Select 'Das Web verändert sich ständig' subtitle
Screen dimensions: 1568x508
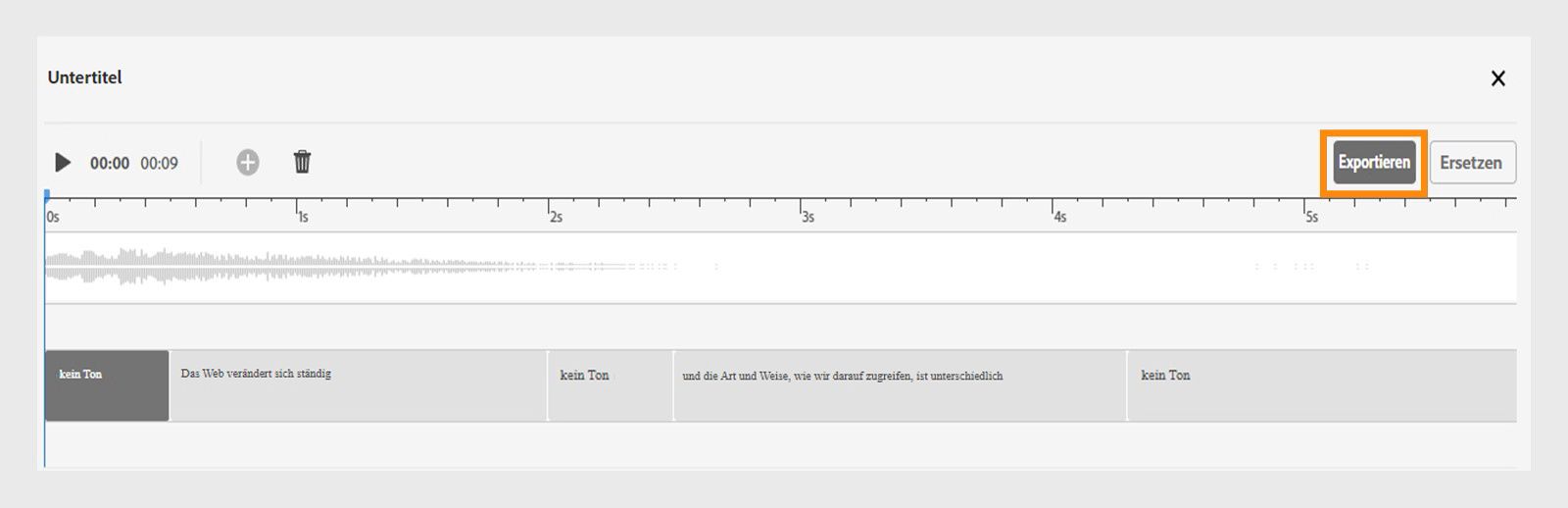[x=358, y=385]
